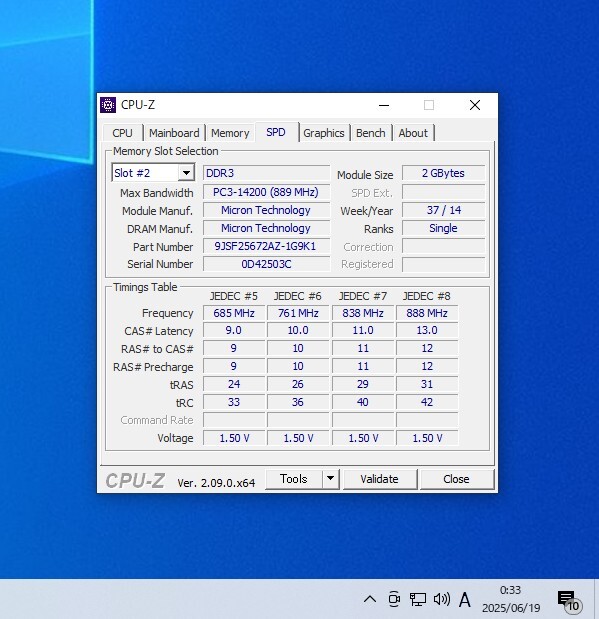The image size is (599, 619).
Task: Click the DRAM Manuf. Micron Technology value
Action: [267, 228]
